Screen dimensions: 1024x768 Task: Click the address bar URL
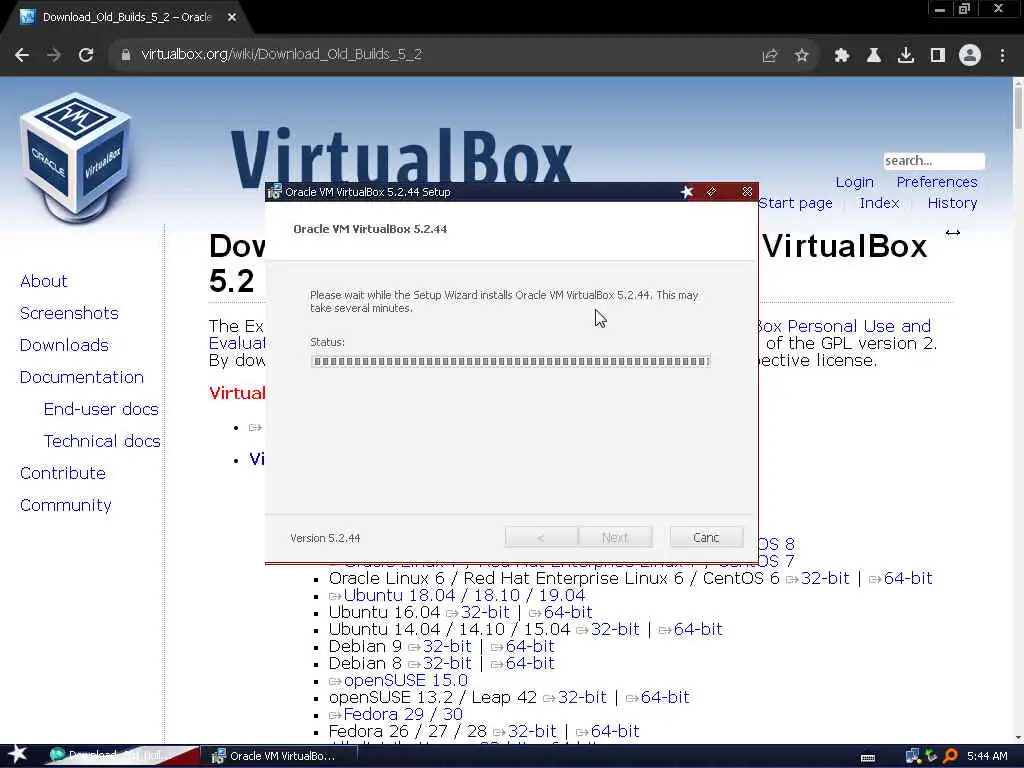(281, 54)
